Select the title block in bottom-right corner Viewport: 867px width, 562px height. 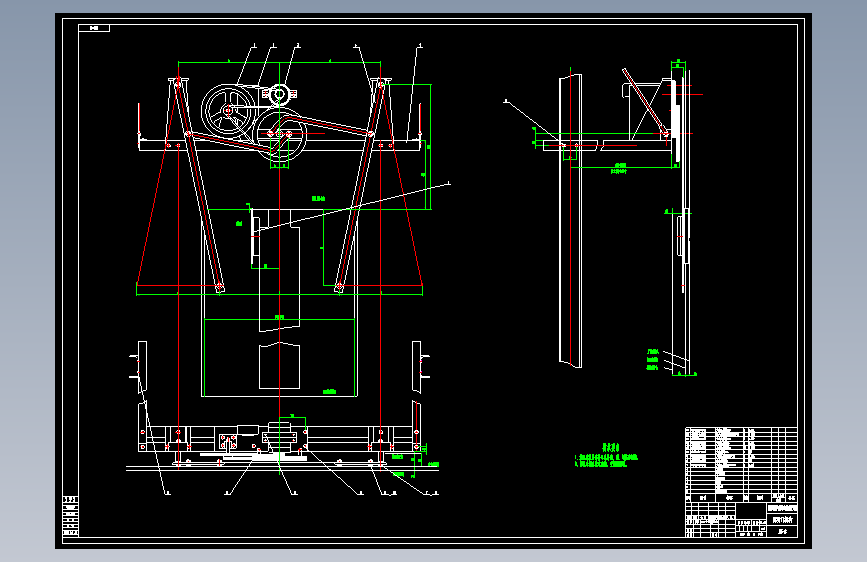tap(741, 519)
